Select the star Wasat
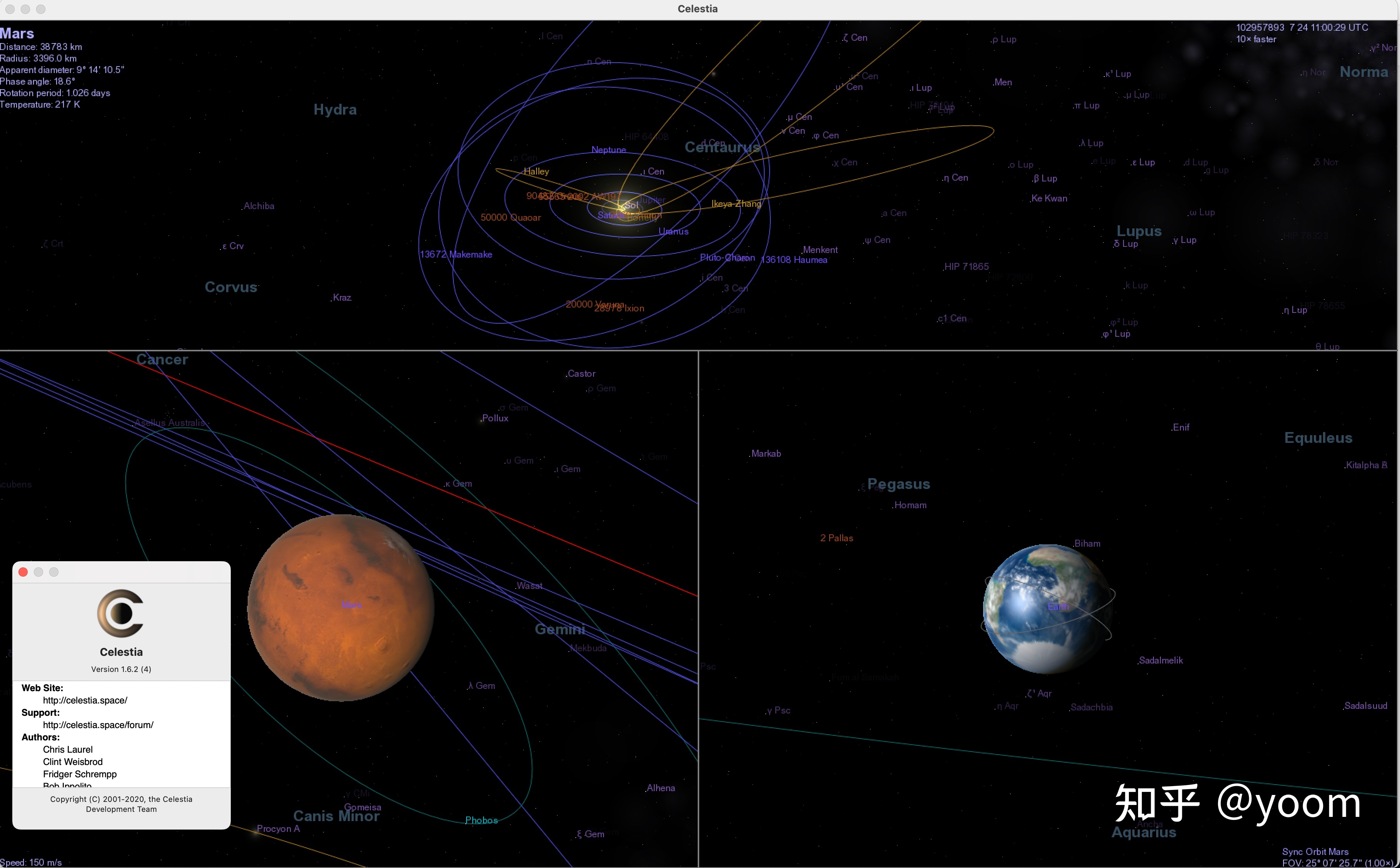 pyautogui.click(x=529, y=586)
